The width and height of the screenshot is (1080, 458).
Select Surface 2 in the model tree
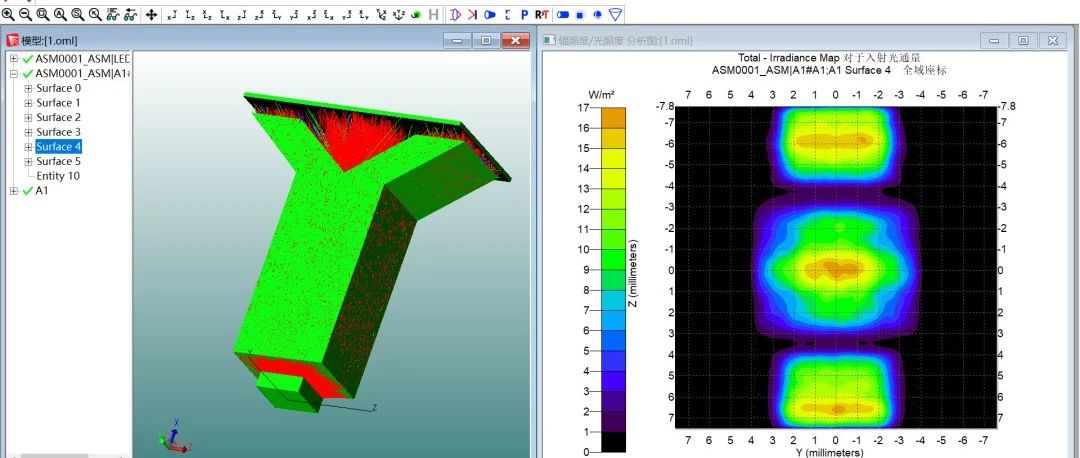[x=58, y=118]
